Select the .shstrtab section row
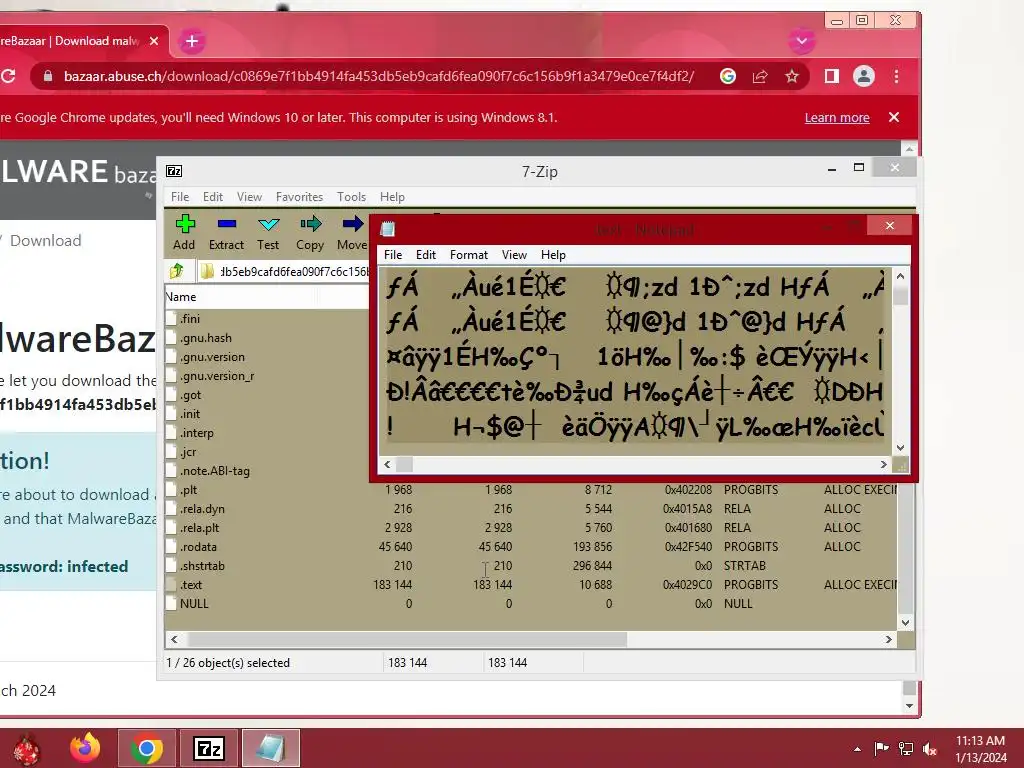 point(531,566)
